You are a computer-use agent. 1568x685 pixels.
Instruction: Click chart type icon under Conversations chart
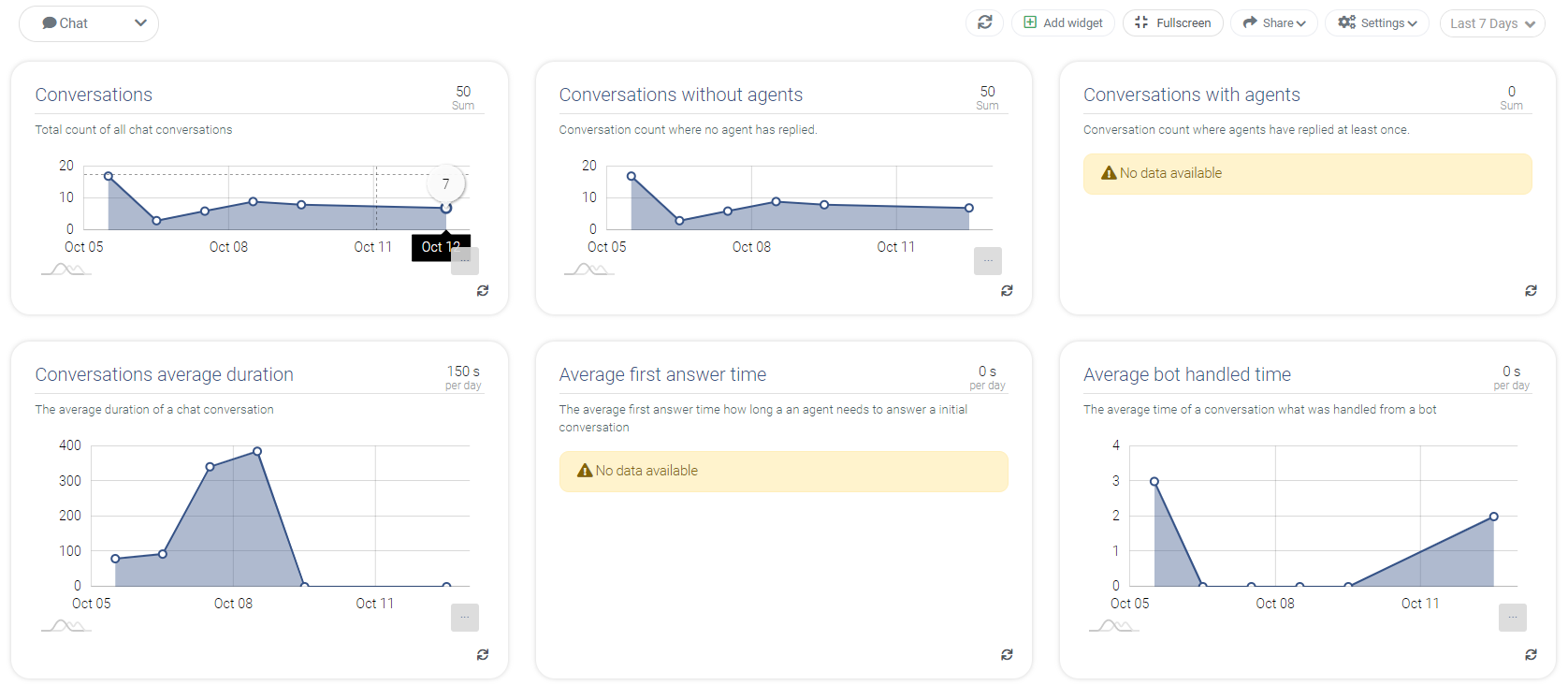click(65, 270)
